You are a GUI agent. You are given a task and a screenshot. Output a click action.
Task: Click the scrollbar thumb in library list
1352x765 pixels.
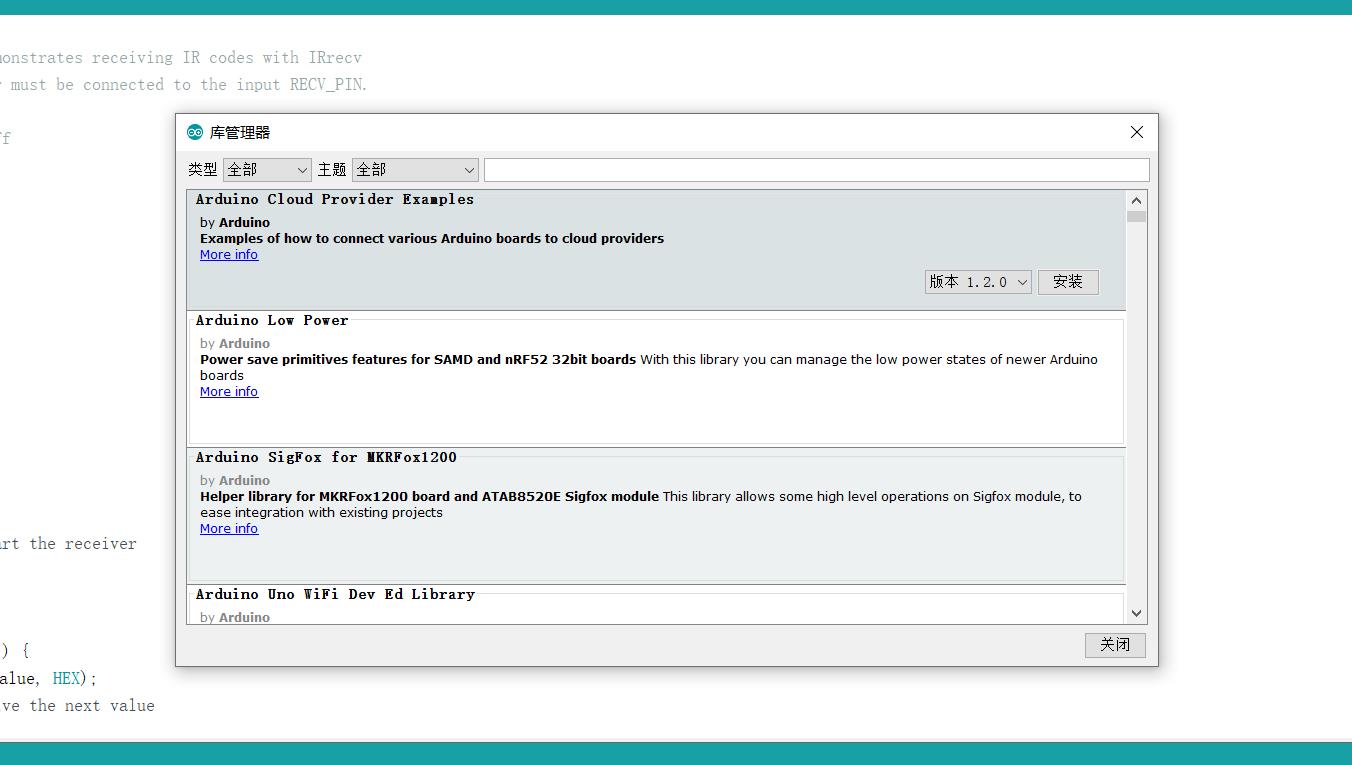click(x=1136, y=216)
